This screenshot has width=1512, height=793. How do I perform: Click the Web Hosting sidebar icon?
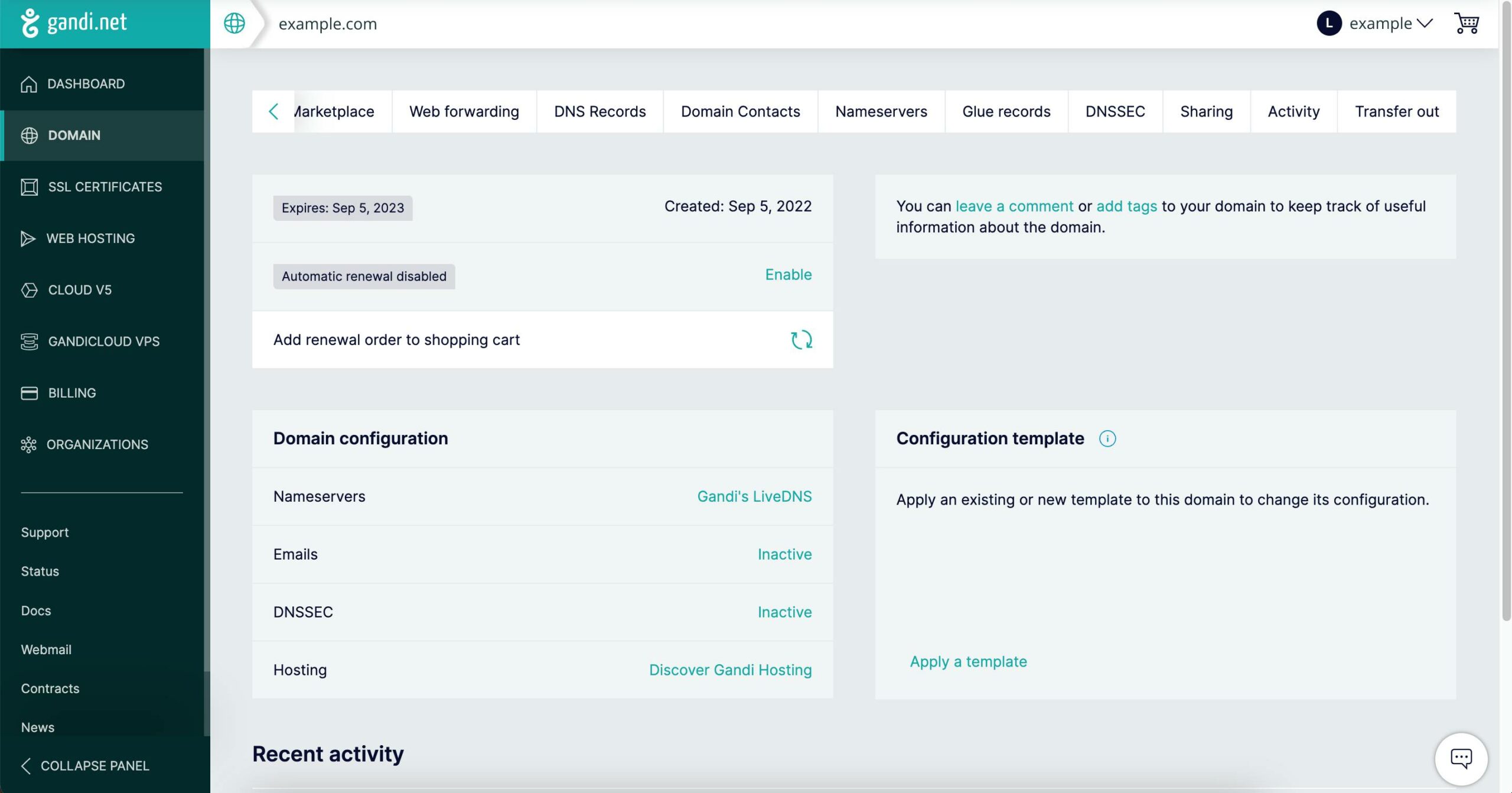tap(28, 238)
